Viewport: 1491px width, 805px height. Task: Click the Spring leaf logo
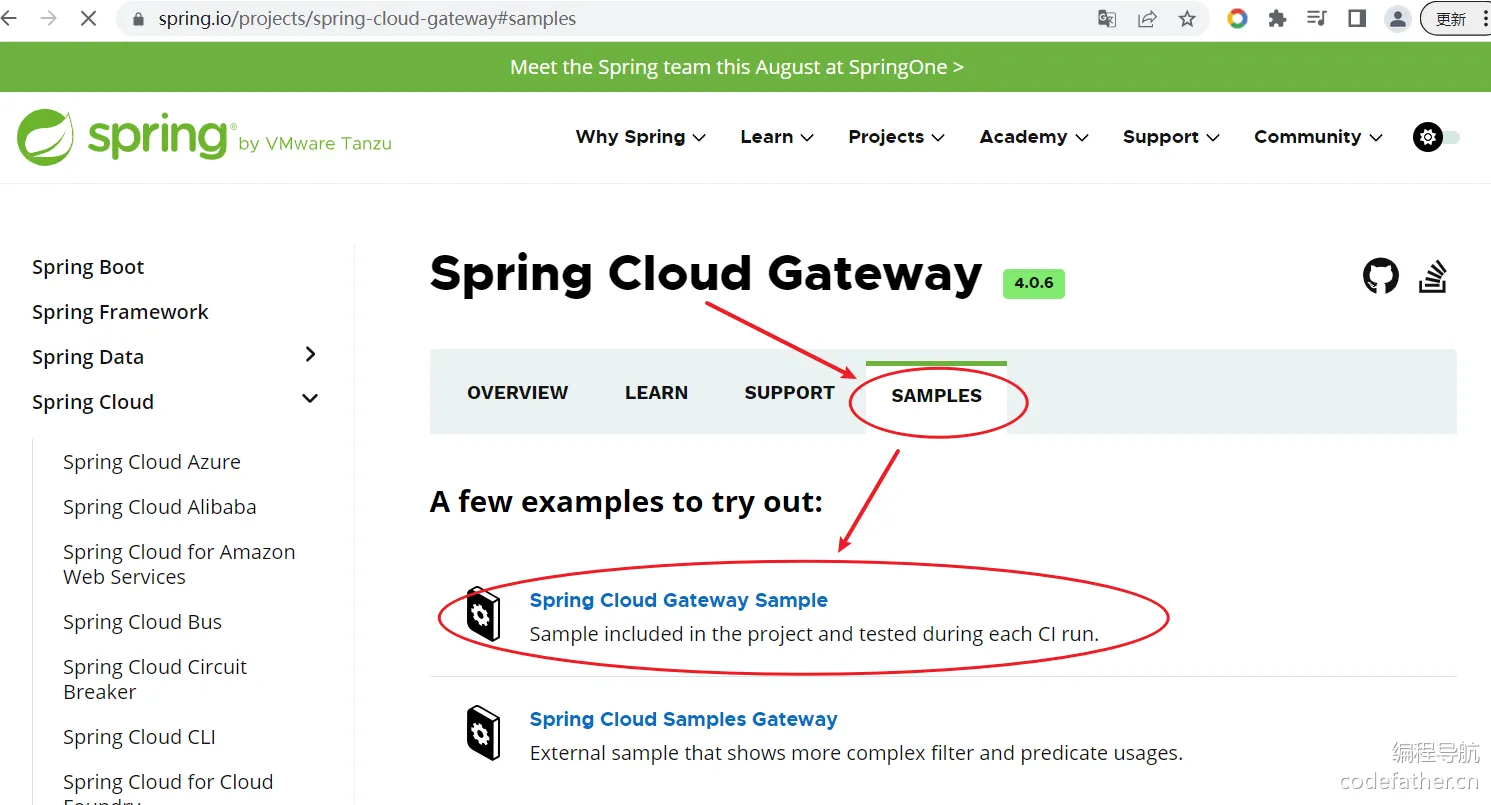tap(46, 137)
